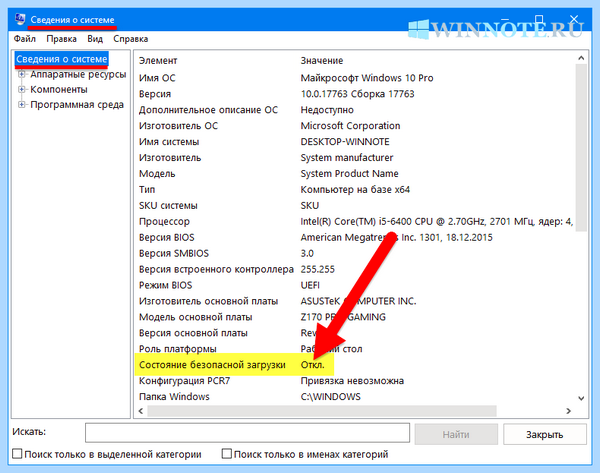Tick Поиск только в выделенной категории checkbox
The image size is (600, 473).
[x=17, y=454]
